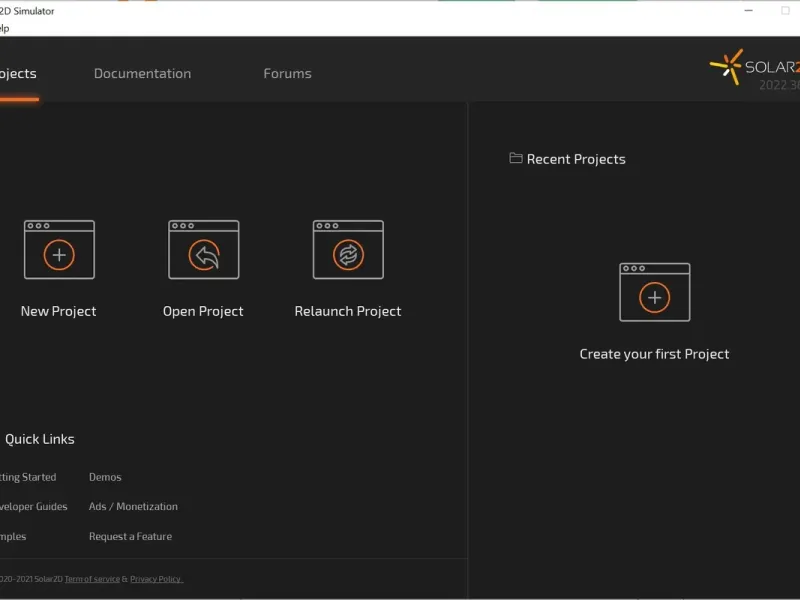Image resolution: width=800 pixels, height=600 pixels.
Task: Click the Recent Projects heading
Action: pyautogui.click(x=576, y=159)
